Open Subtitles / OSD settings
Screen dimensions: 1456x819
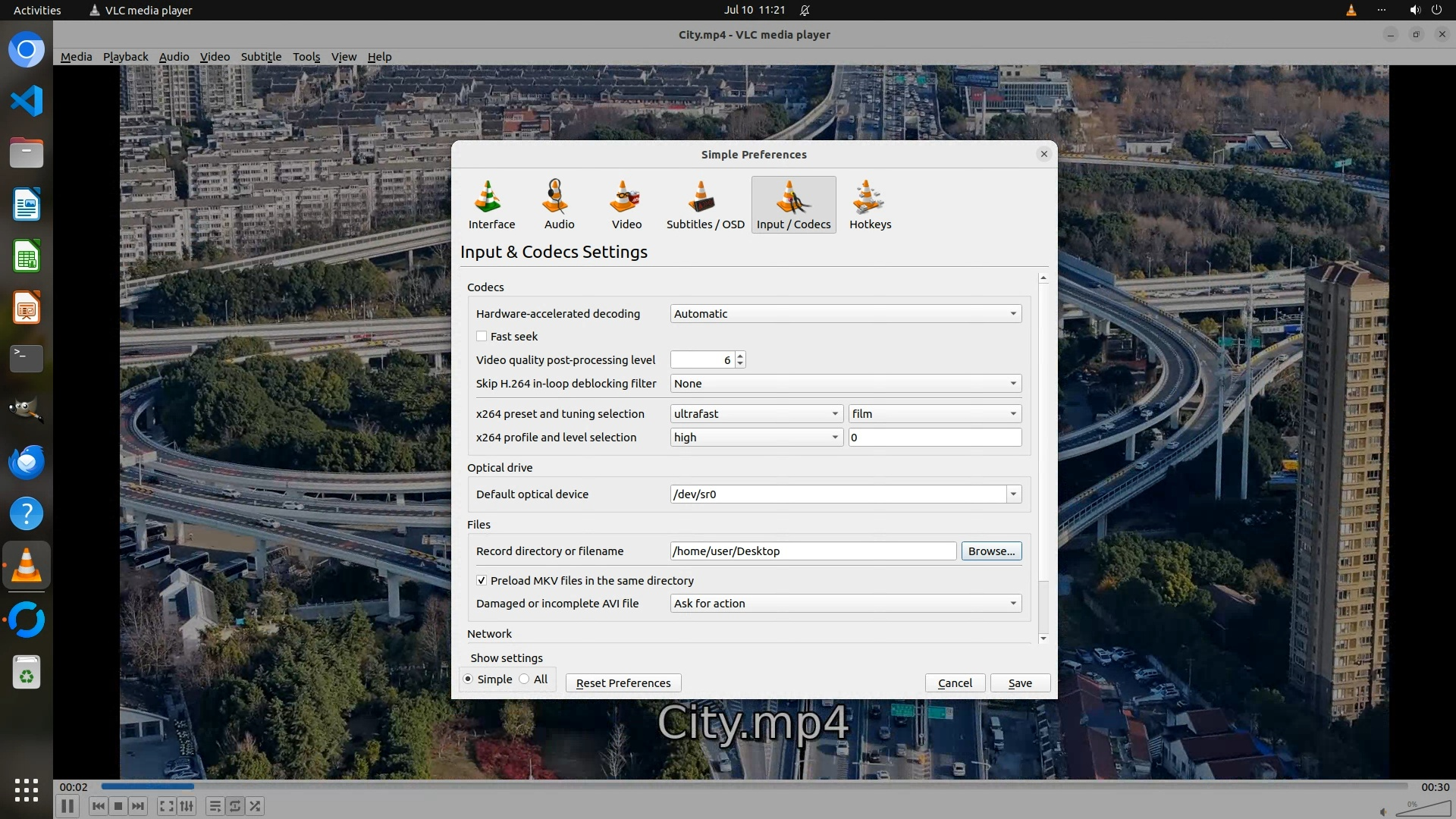tap(704, 205)
